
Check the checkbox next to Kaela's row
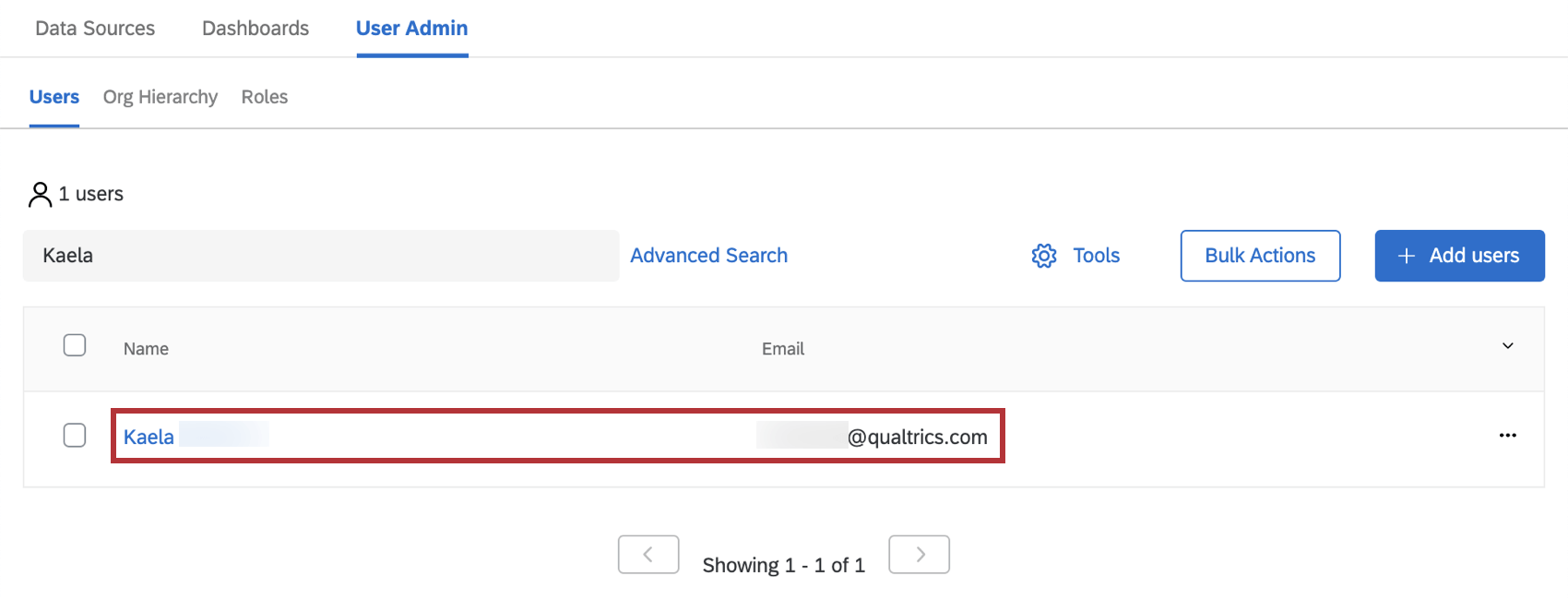click(75, 435)
